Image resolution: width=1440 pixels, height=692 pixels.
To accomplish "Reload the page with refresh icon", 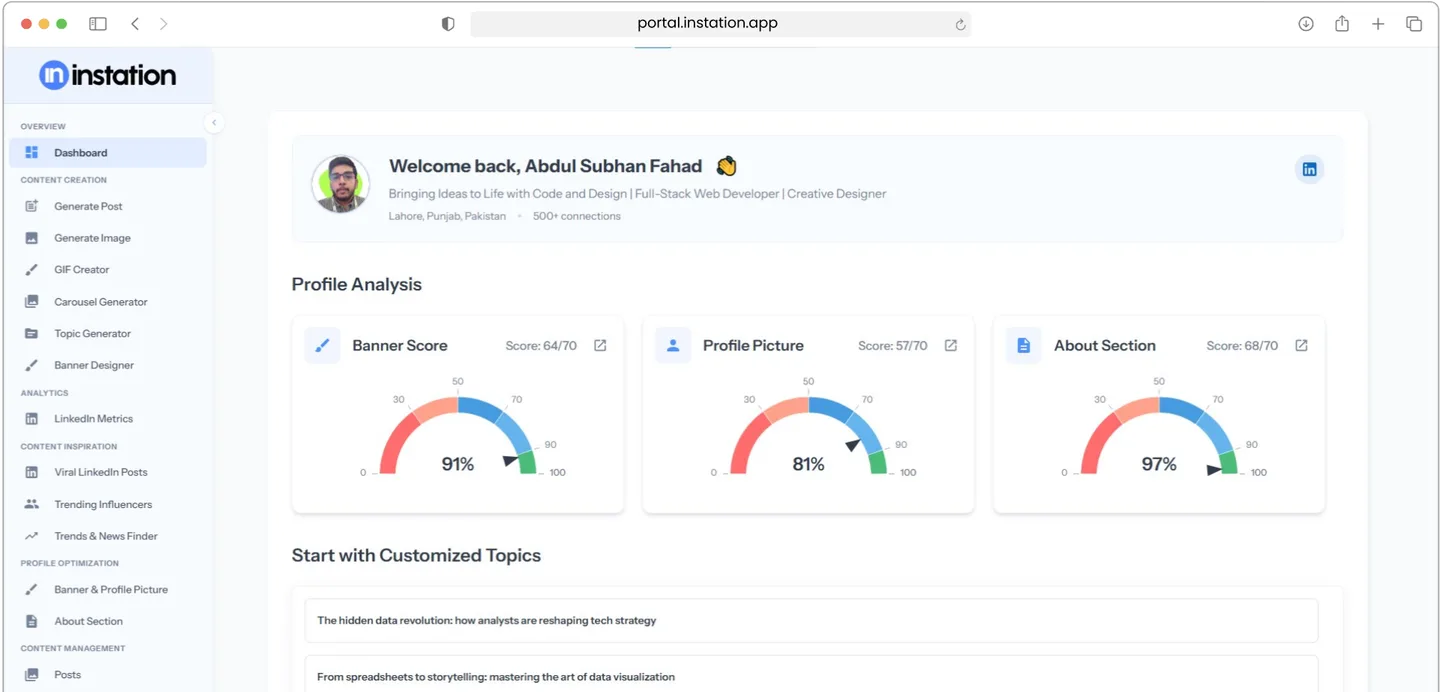I will point(960,24).
